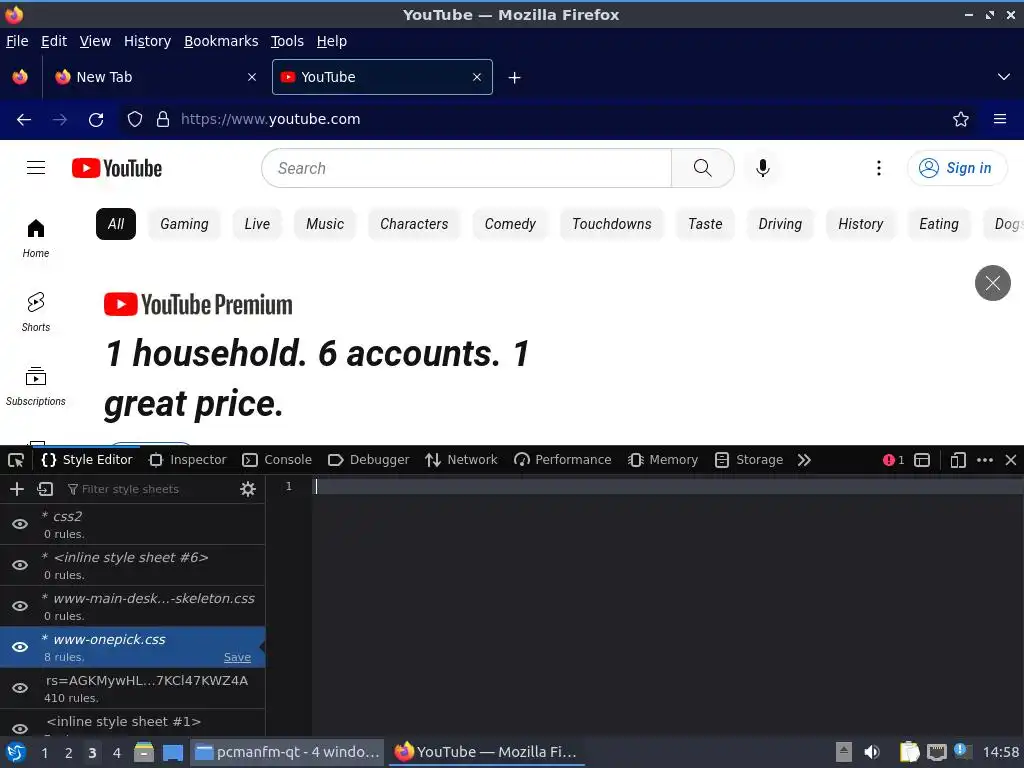Open Subscriptions in YouTube sidebar
Image resolution: width=1024 pixels, height=768 pixels.
(36, 387)
